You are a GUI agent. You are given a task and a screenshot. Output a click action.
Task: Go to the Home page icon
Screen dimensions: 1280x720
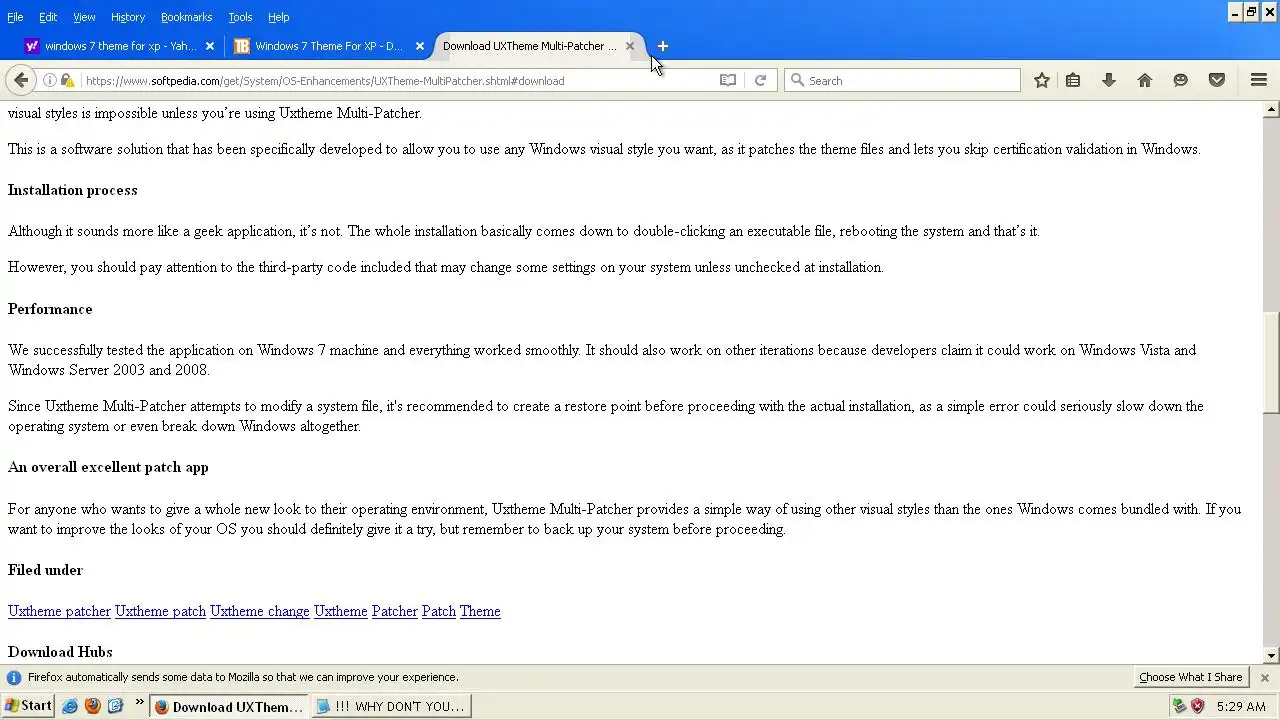[1145, 80]
